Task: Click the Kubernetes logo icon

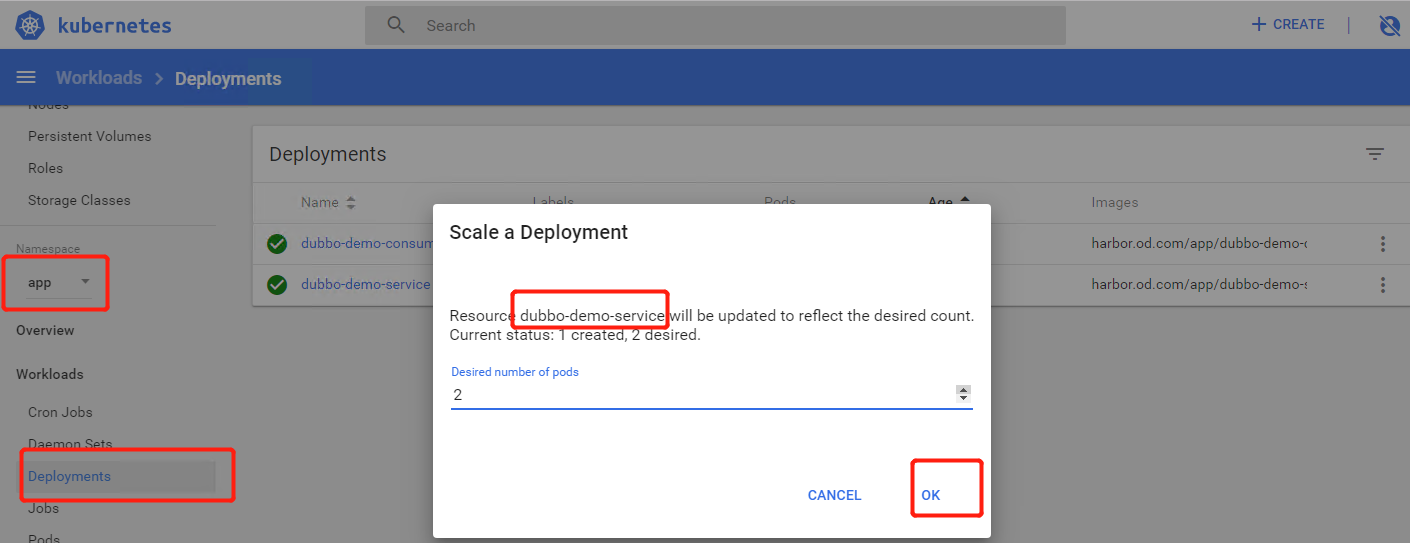Action: tap(30, 25)
